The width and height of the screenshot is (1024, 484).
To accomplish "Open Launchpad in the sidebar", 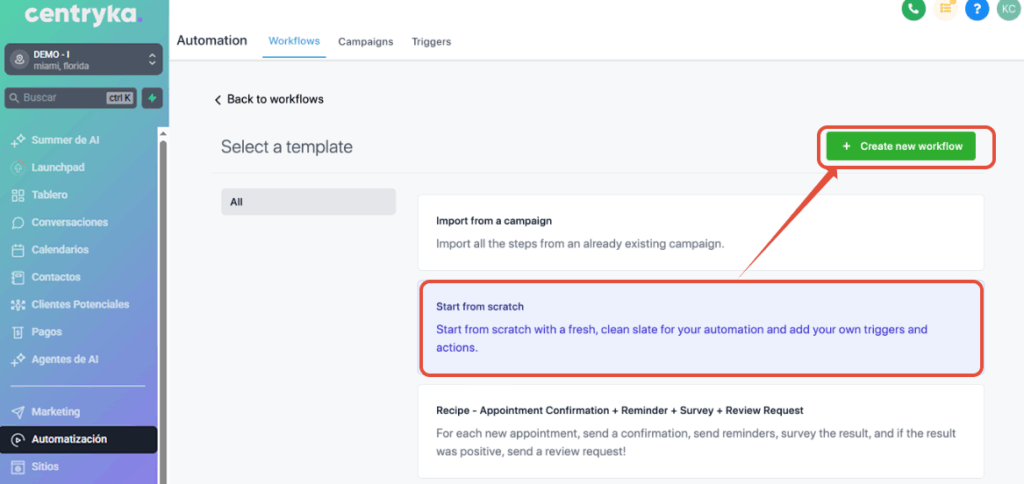I will click(x=56, y=167).
